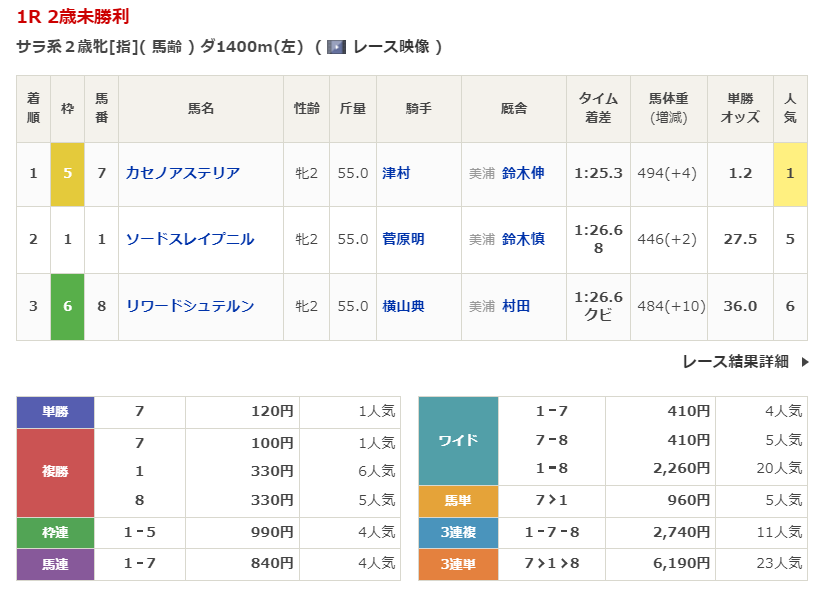Click the 3連単 bet type label
The width and height of the screenshot is (823, 591).
(458, 564)
